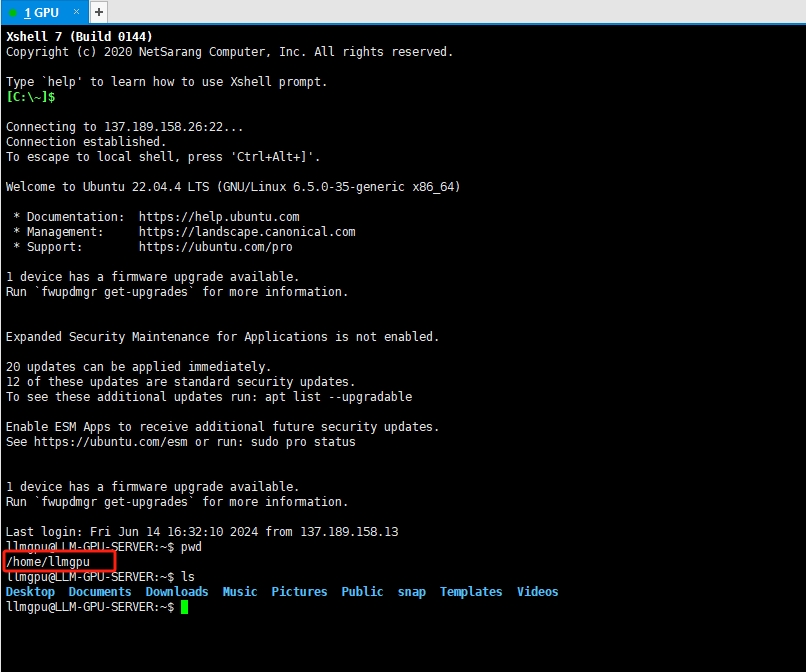
Task: Select the "1 GPU" session tab
Action: (40, 12)
